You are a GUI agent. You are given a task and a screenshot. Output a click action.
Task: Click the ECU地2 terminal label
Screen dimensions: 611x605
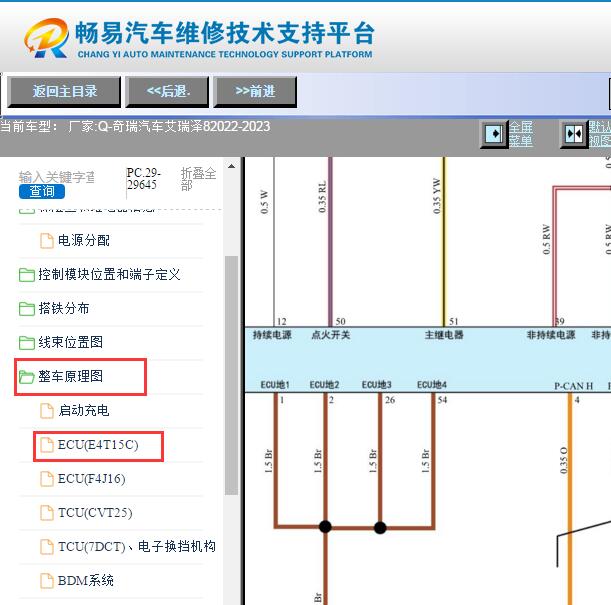point(324,385)
